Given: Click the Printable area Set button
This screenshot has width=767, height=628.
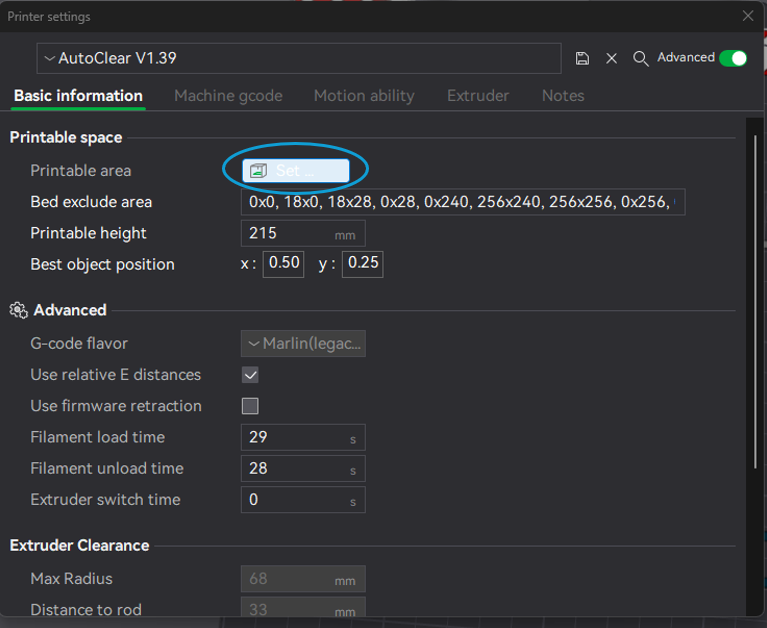Looking at the screenshot, I should click(296, 171).
